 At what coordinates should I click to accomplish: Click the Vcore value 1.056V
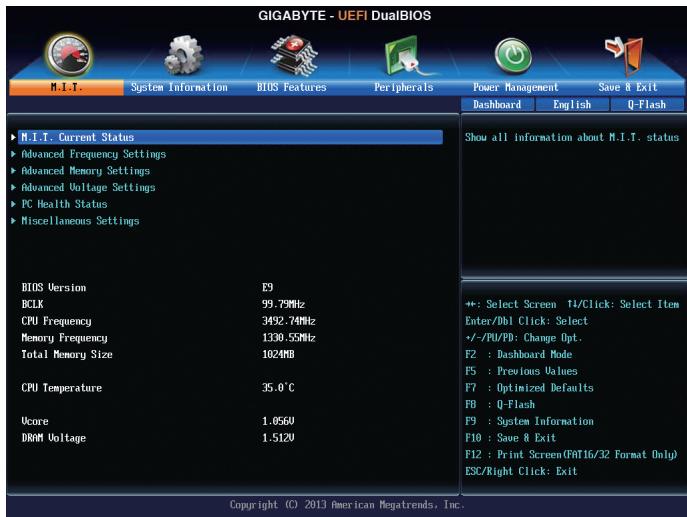point(278,421)
